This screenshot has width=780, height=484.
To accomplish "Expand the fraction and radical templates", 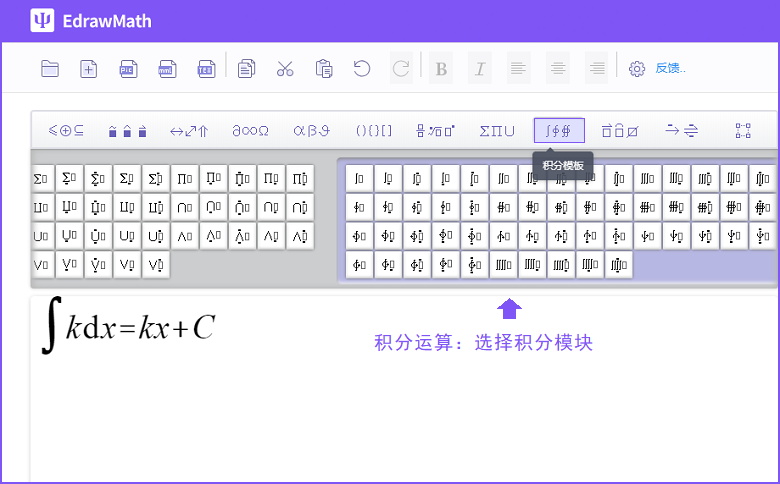I will point(435,130).
